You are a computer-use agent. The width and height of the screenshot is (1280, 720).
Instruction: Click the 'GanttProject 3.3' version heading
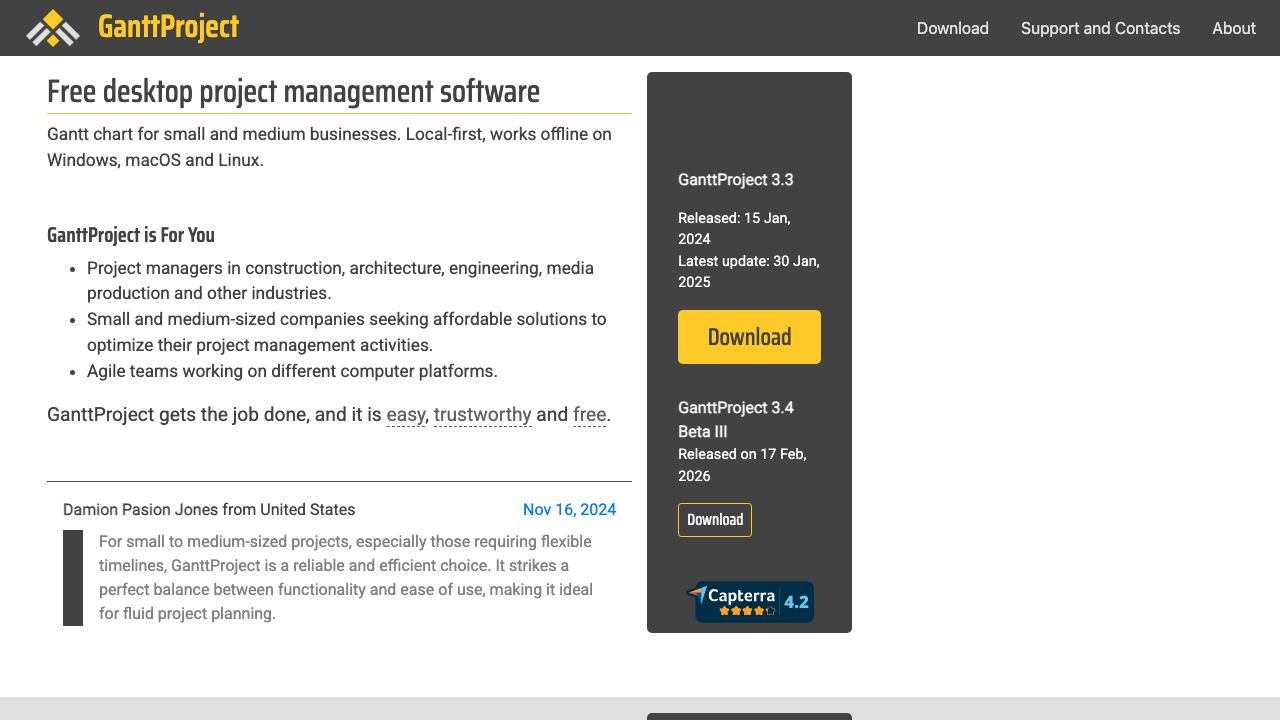(736, 180)
